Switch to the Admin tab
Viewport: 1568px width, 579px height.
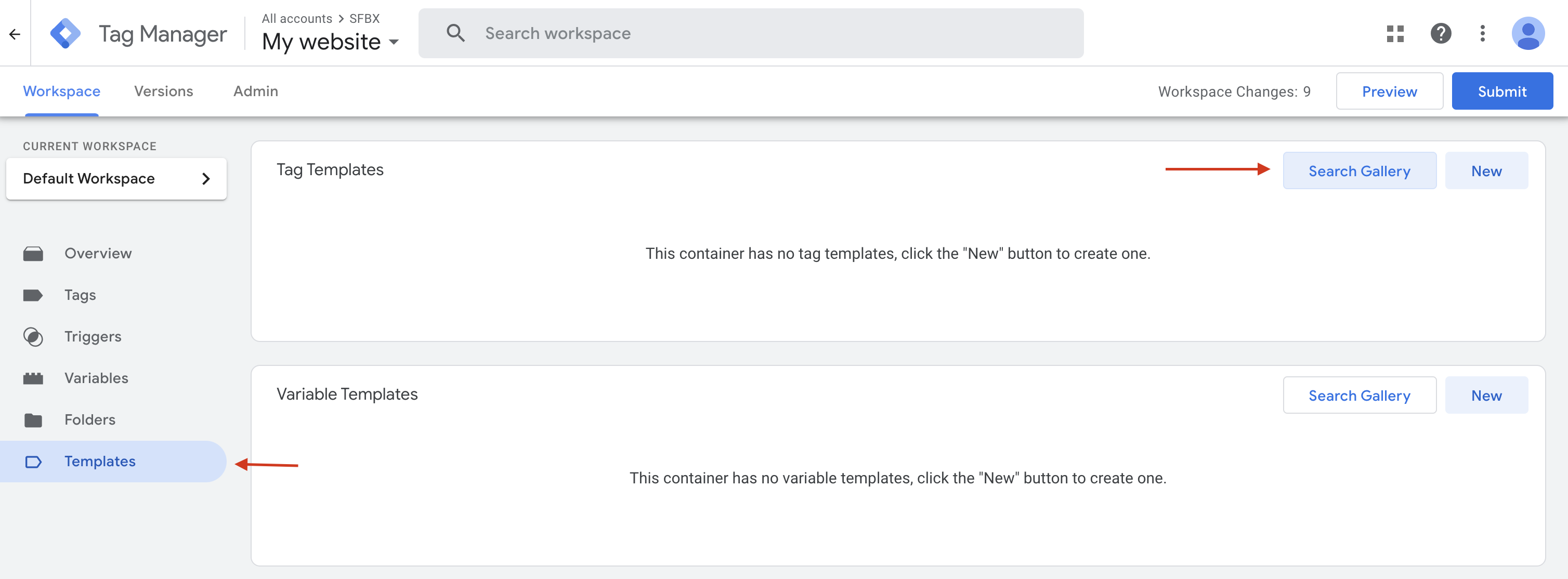tap(256, 91)
